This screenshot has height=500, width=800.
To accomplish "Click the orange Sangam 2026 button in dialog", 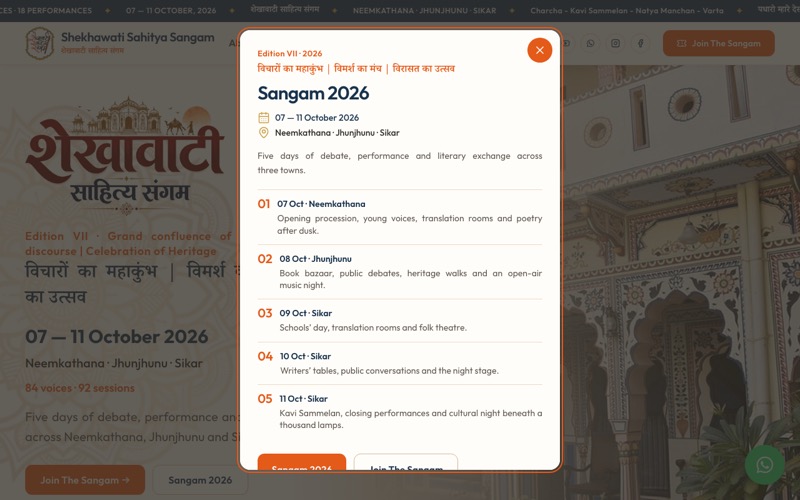I will pyautogui.click(x=302, y=462).
